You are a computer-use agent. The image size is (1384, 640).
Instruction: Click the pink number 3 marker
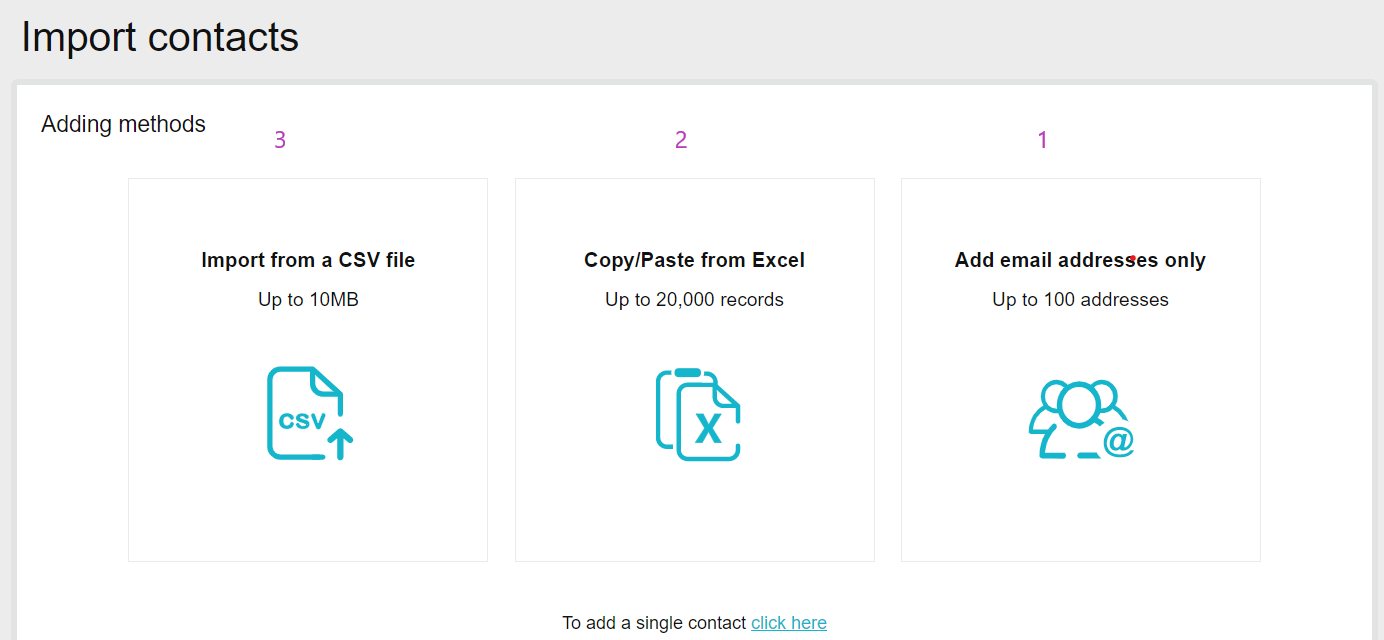pos(280,139)
